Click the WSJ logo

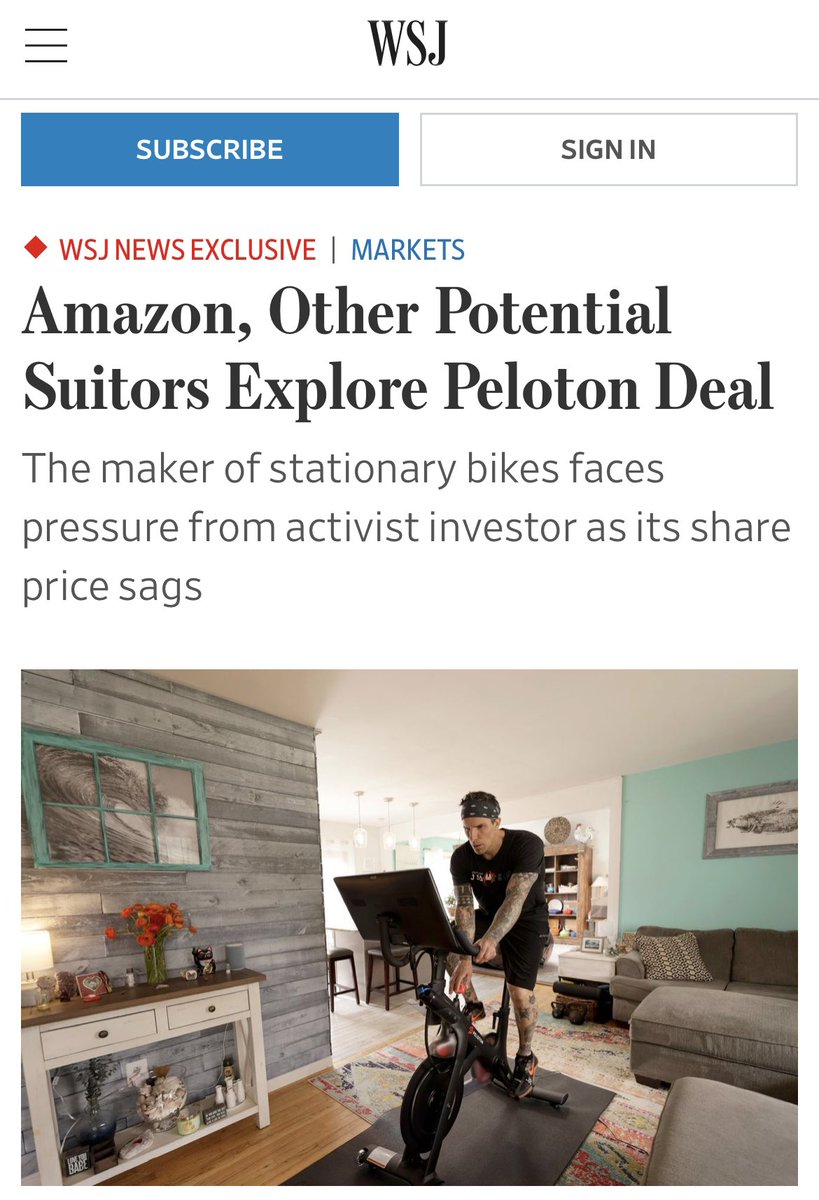(407, 44)
